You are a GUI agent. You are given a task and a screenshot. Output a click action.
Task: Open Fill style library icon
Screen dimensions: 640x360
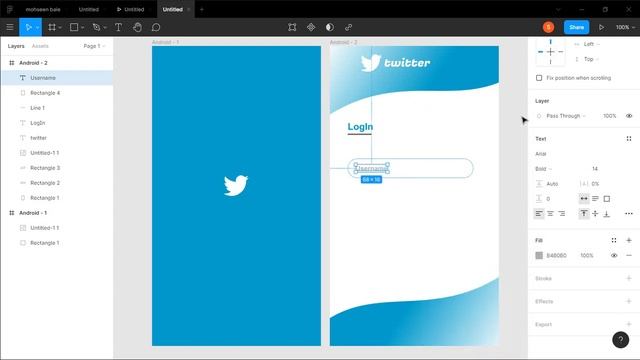pos(614,240)
